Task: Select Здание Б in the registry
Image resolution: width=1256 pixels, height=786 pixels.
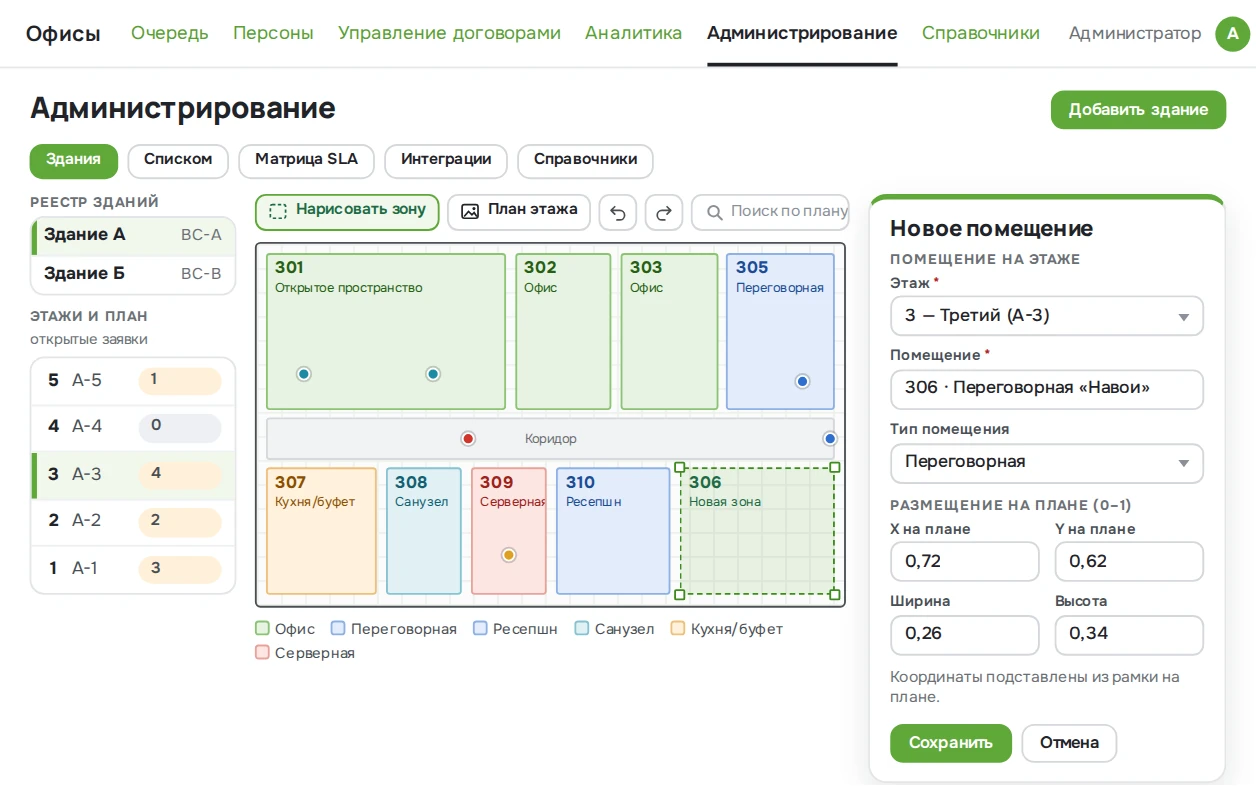Action: pyautogui.click(x=133, y=274)
